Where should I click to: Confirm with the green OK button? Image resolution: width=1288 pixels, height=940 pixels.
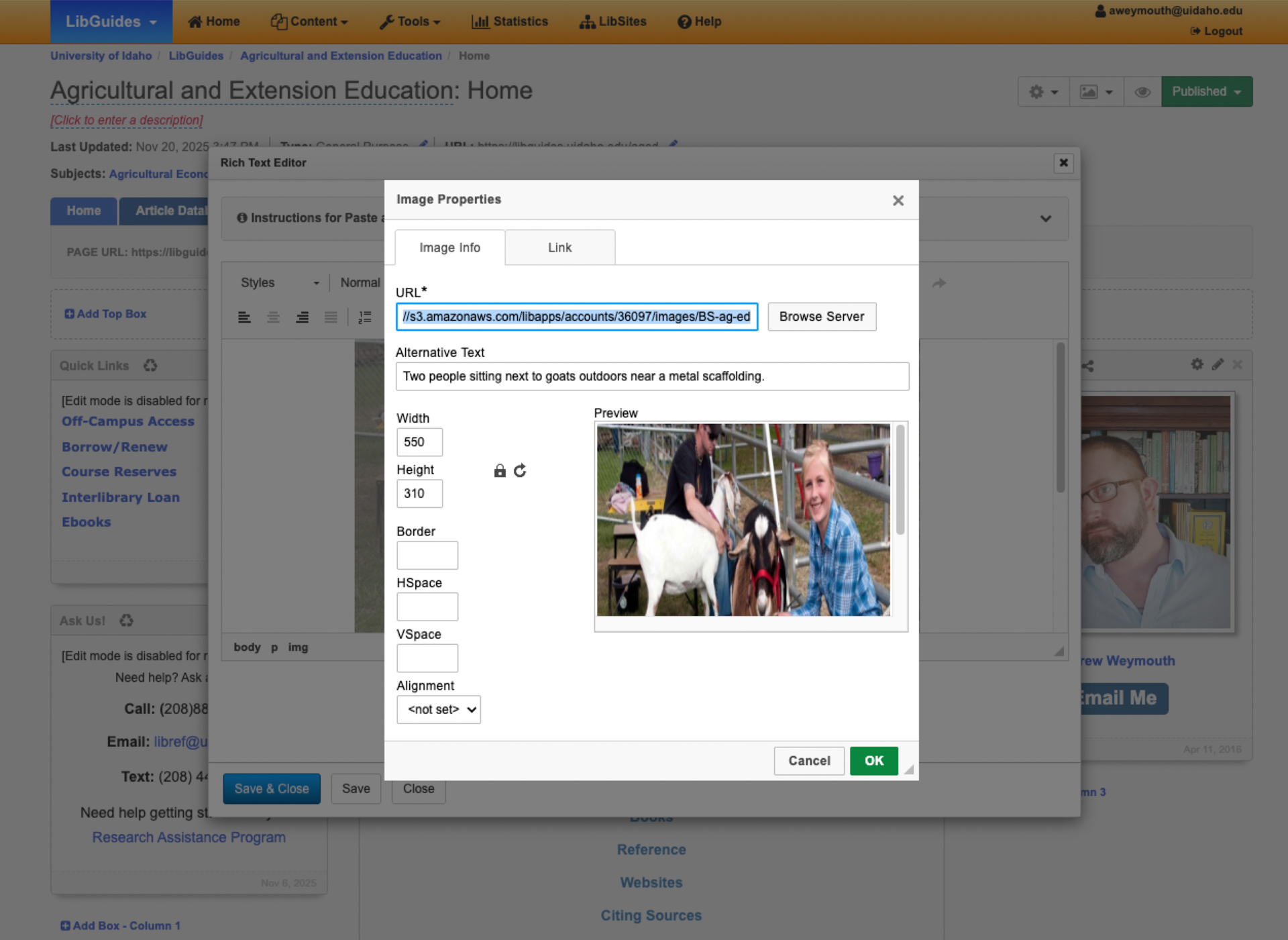pos(873,761)
